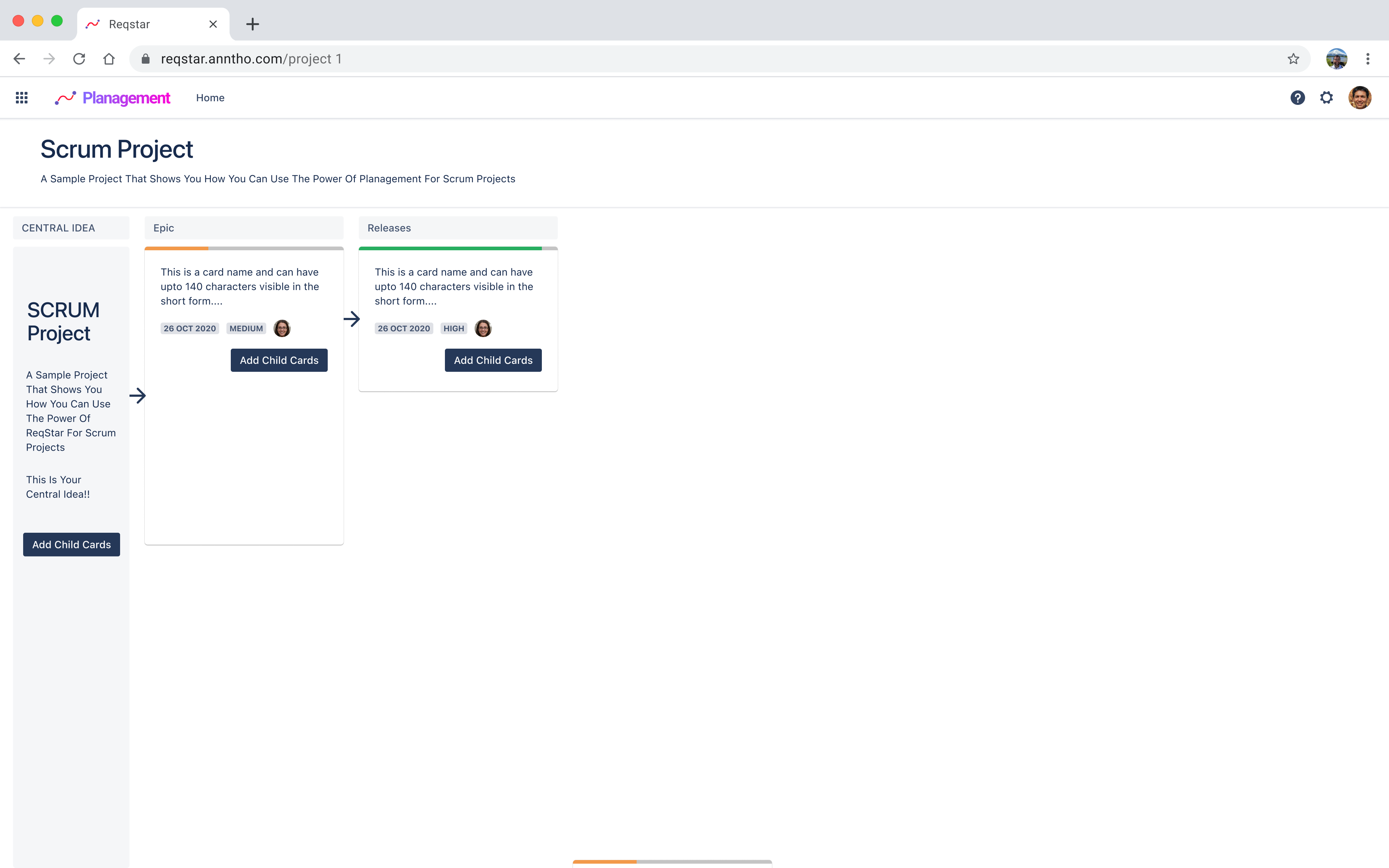Image resolution: width=1389 pixels, height=868 pixels.
Task: Click the URL address bar
Action: (689, 59)
